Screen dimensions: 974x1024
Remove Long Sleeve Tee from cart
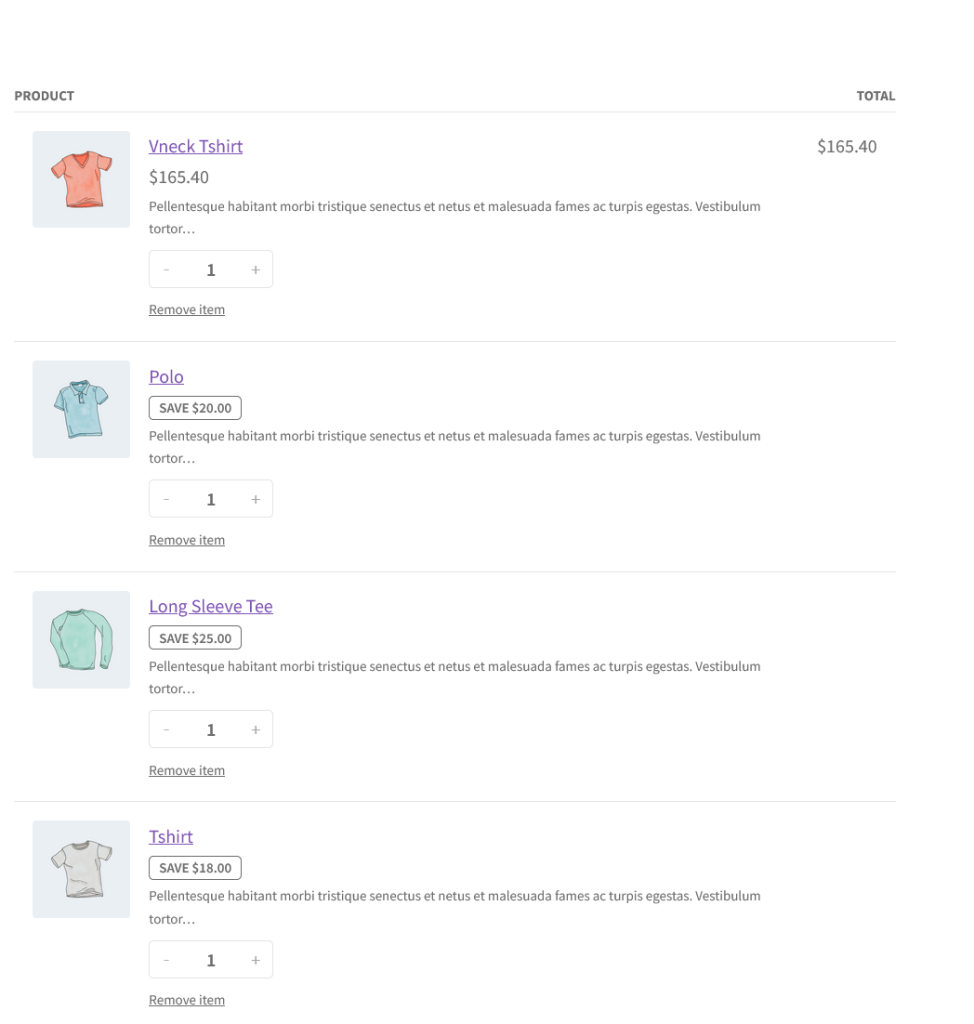point(187,771)
